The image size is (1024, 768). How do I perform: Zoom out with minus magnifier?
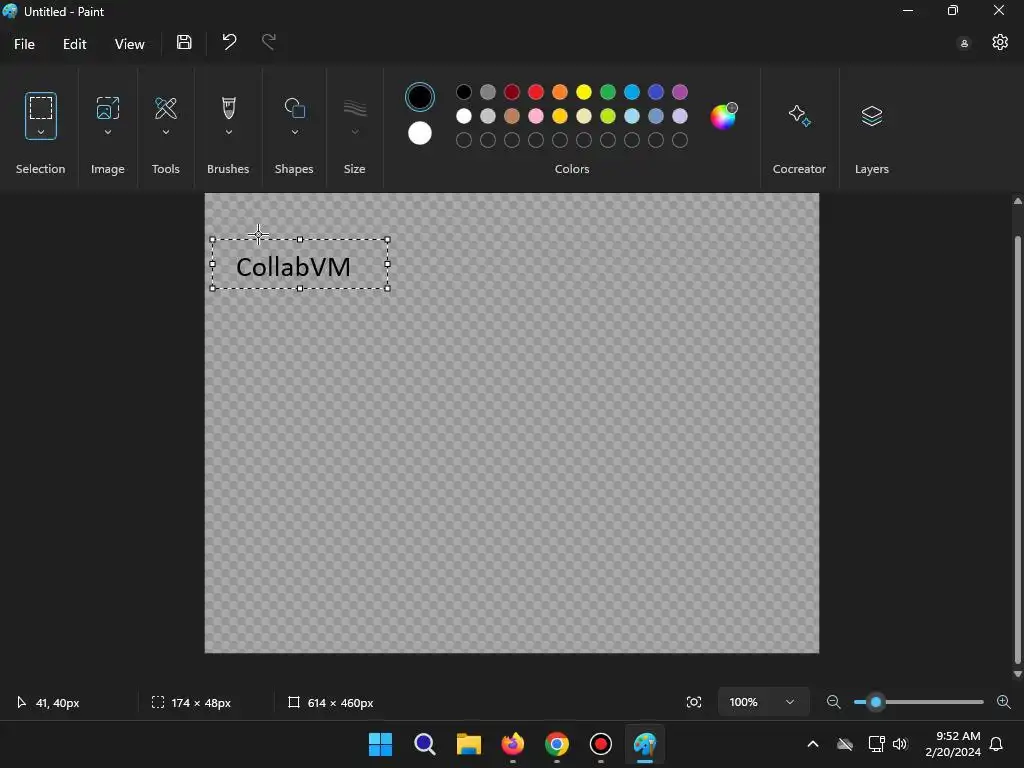(x=833, y=702)
